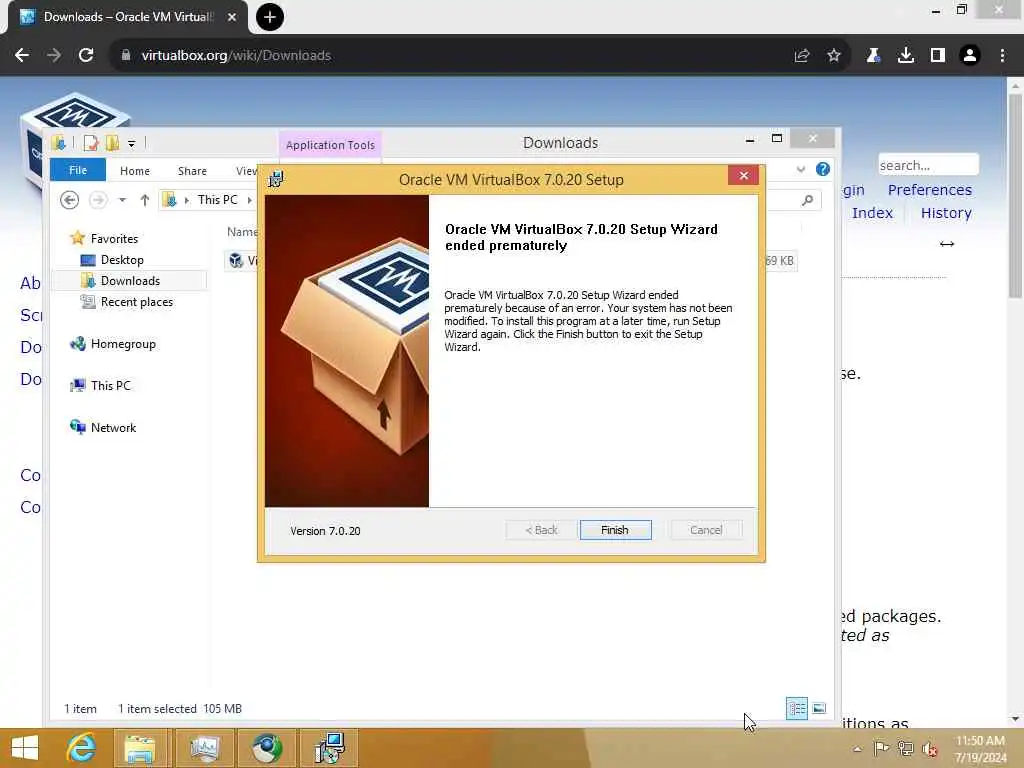Viewport: 1024px width, 768px height.
Task: Click the Name column header in Explorer
Action: tap(242, 232)
